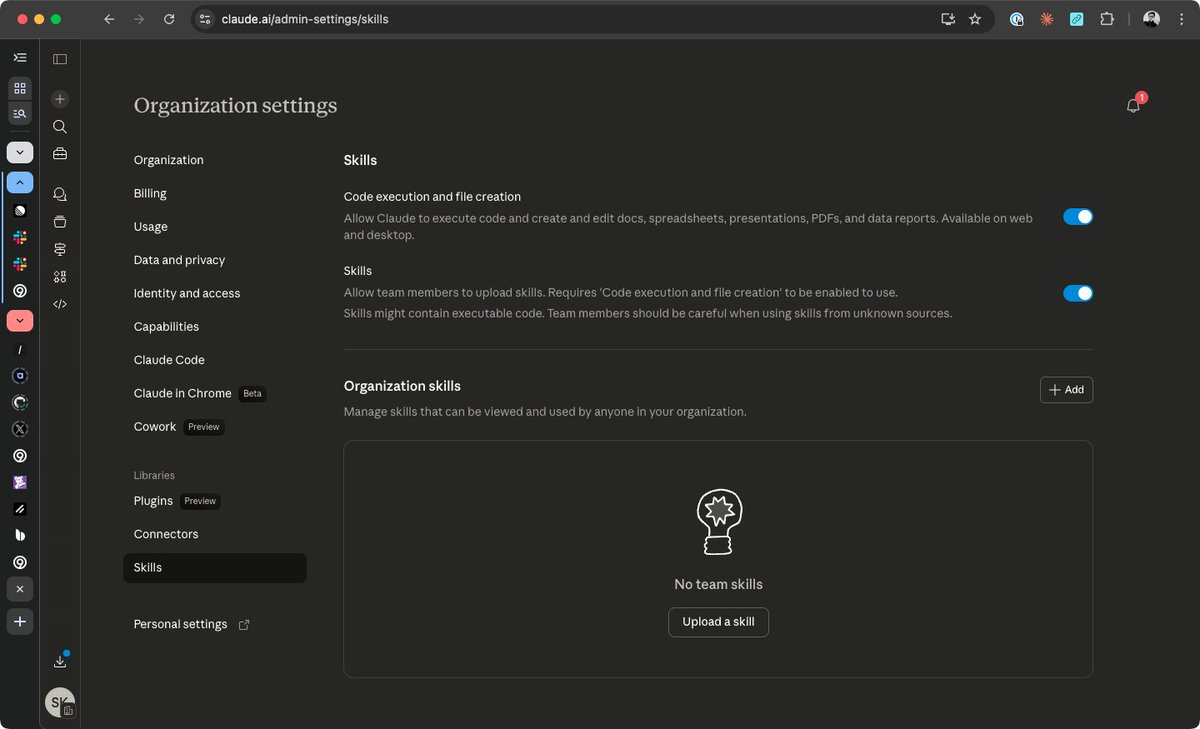1200x729 pixels.
Task: Open Identity and access settings
Action: pos(187,293)
